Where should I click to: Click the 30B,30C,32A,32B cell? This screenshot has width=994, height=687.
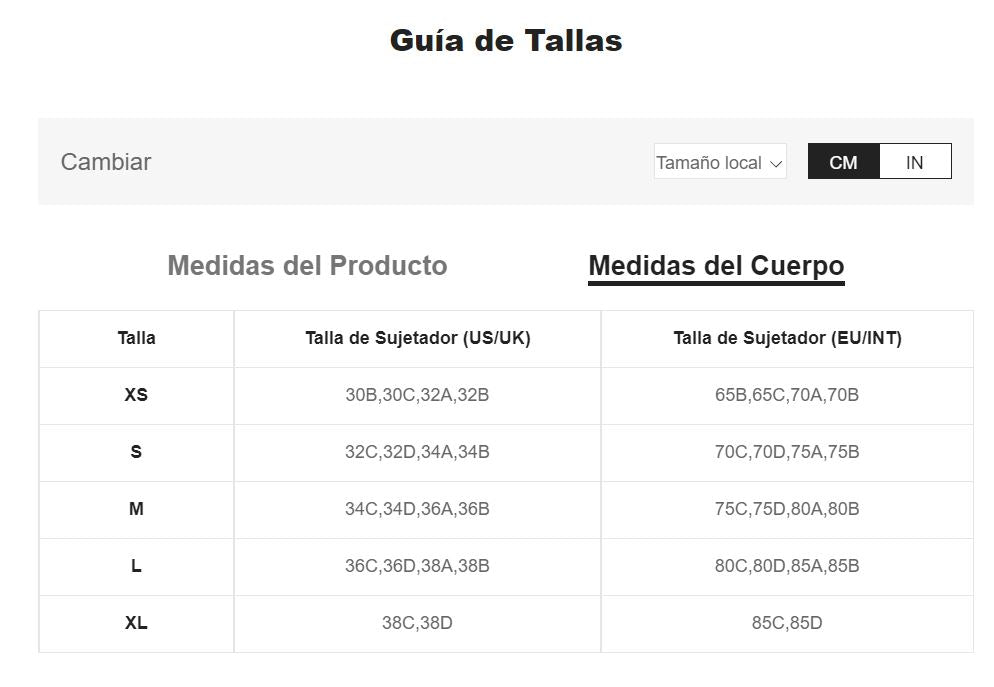(x=417, y=395)
